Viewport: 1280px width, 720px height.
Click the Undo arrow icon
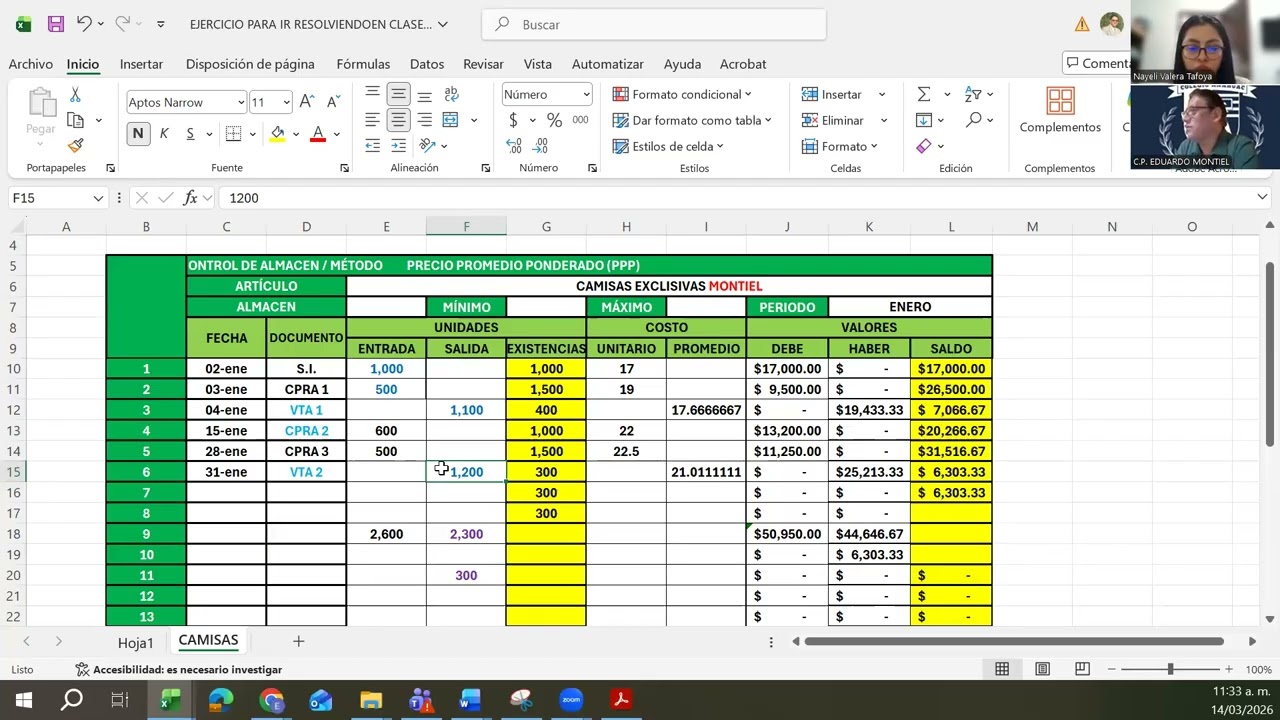coord(85,24)
